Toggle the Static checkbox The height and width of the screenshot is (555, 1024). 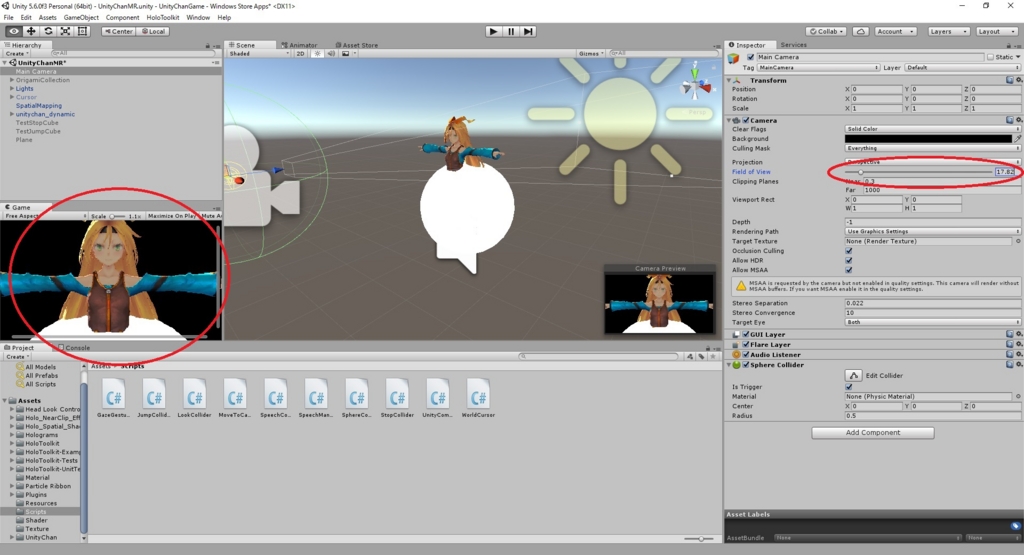[991, 57]
